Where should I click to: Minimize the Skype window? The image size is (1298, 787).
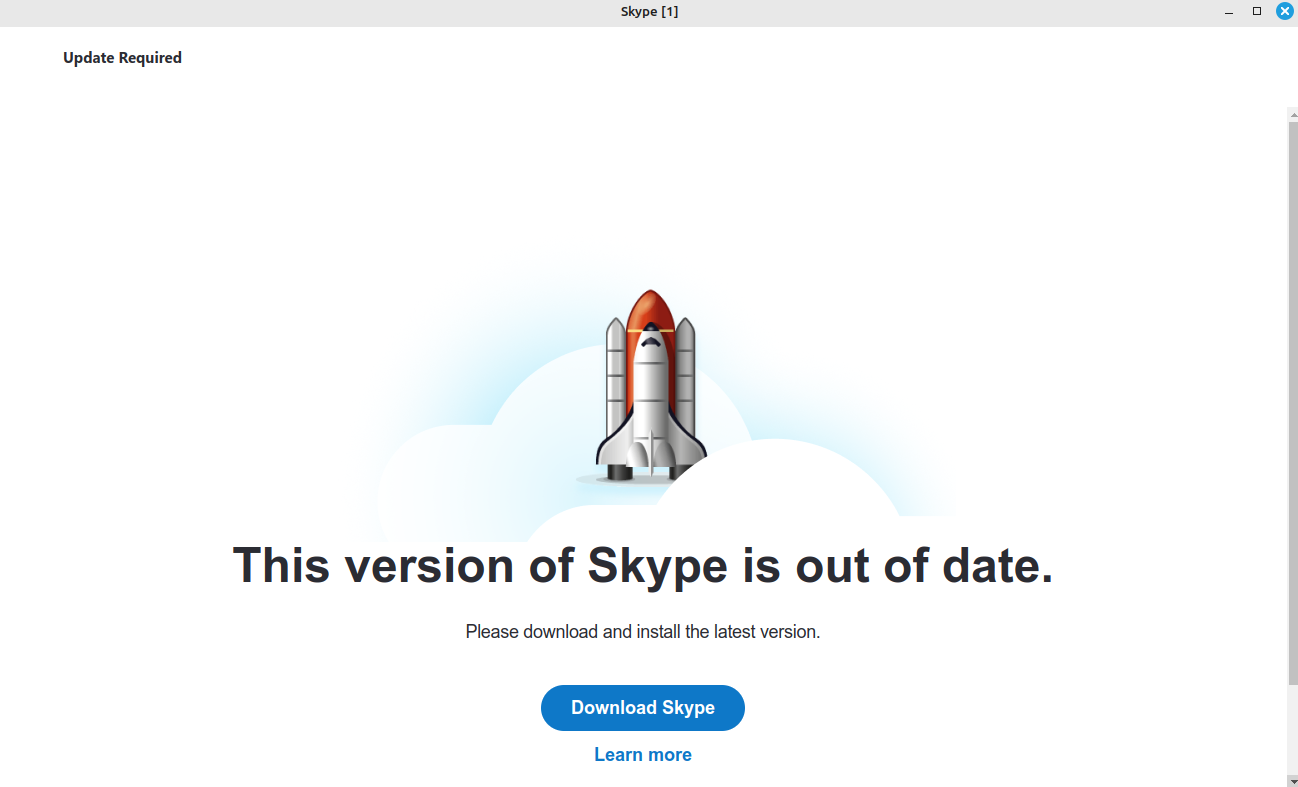pos(1229,12)
